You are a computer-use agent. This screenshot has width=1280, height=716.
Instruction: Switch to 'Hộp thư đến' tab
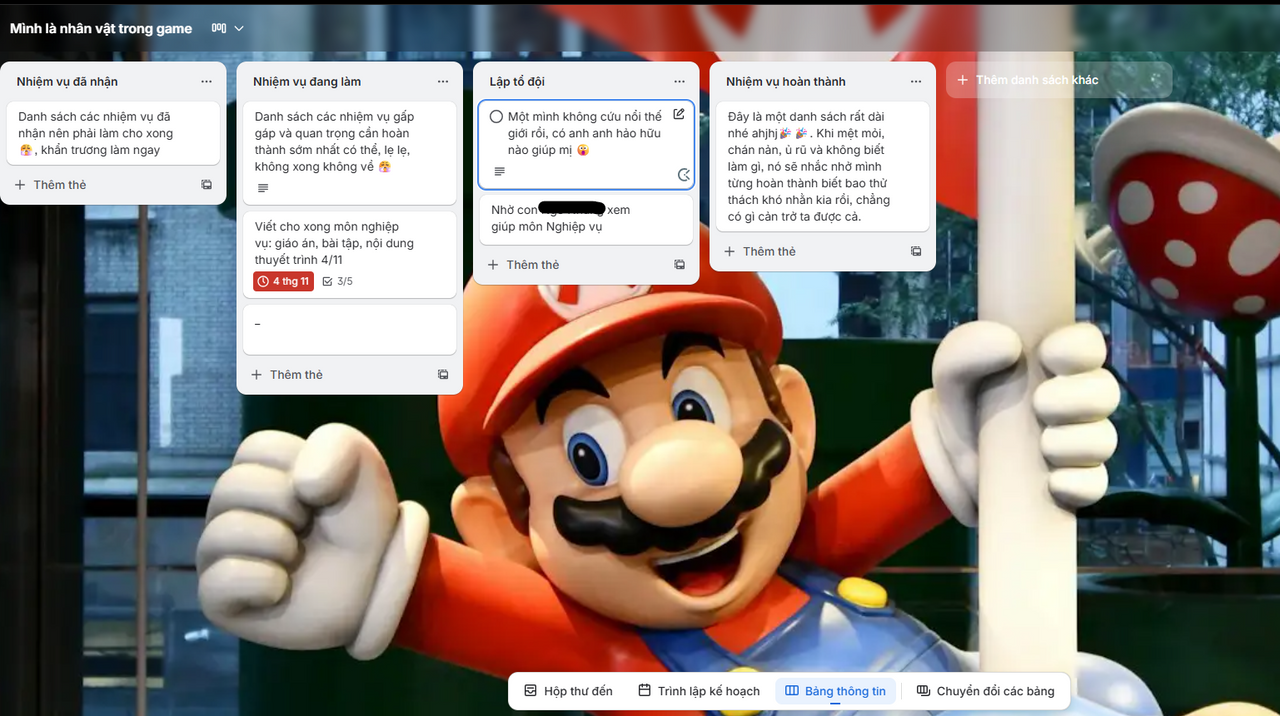(568, 691)
